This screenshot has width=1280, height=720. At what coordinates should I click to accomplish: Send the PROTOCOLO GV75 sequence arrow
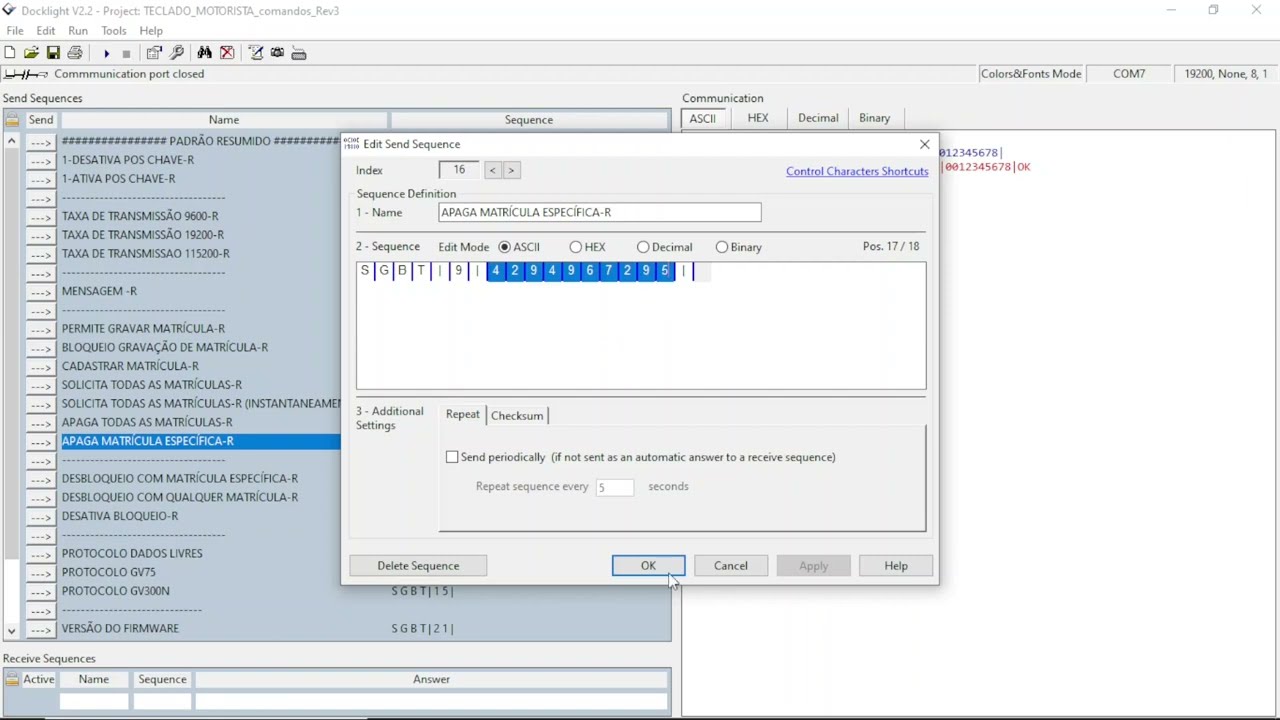[40, 572]
